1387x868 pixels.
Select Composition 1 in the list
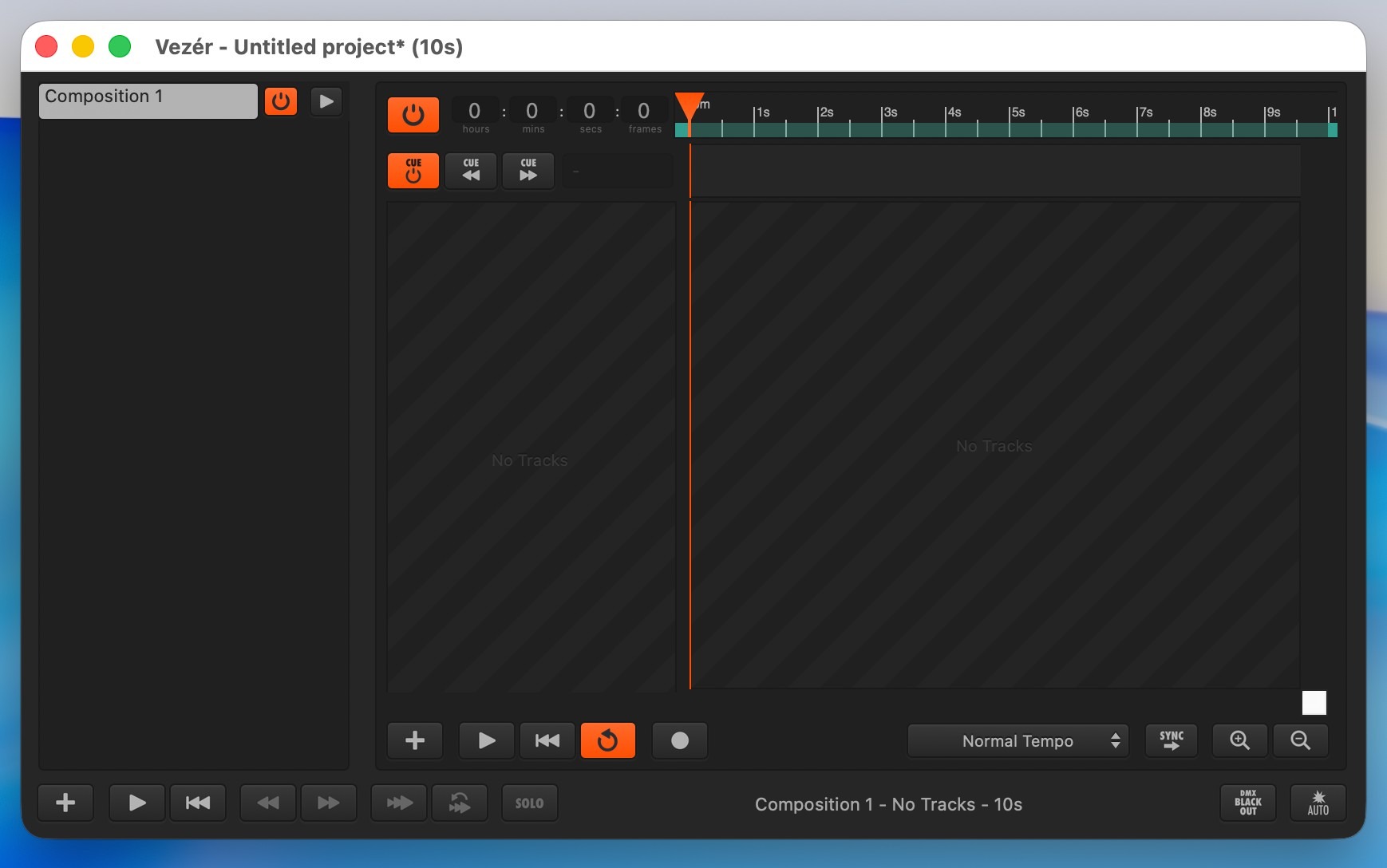(148, 101)
